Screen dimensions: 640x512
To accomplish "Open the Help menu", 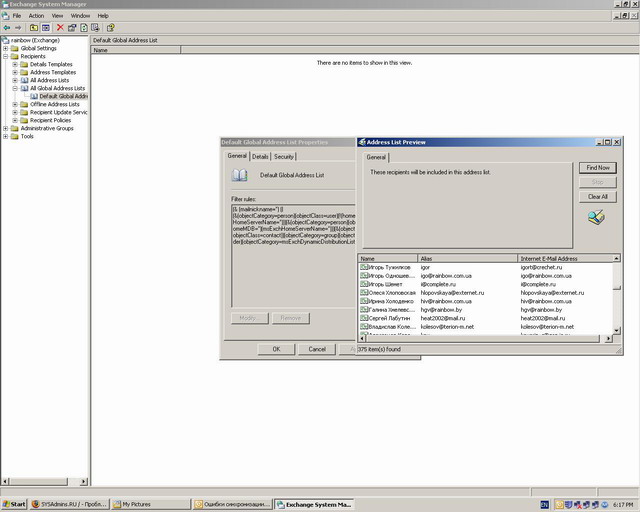I will pos(103,16).
